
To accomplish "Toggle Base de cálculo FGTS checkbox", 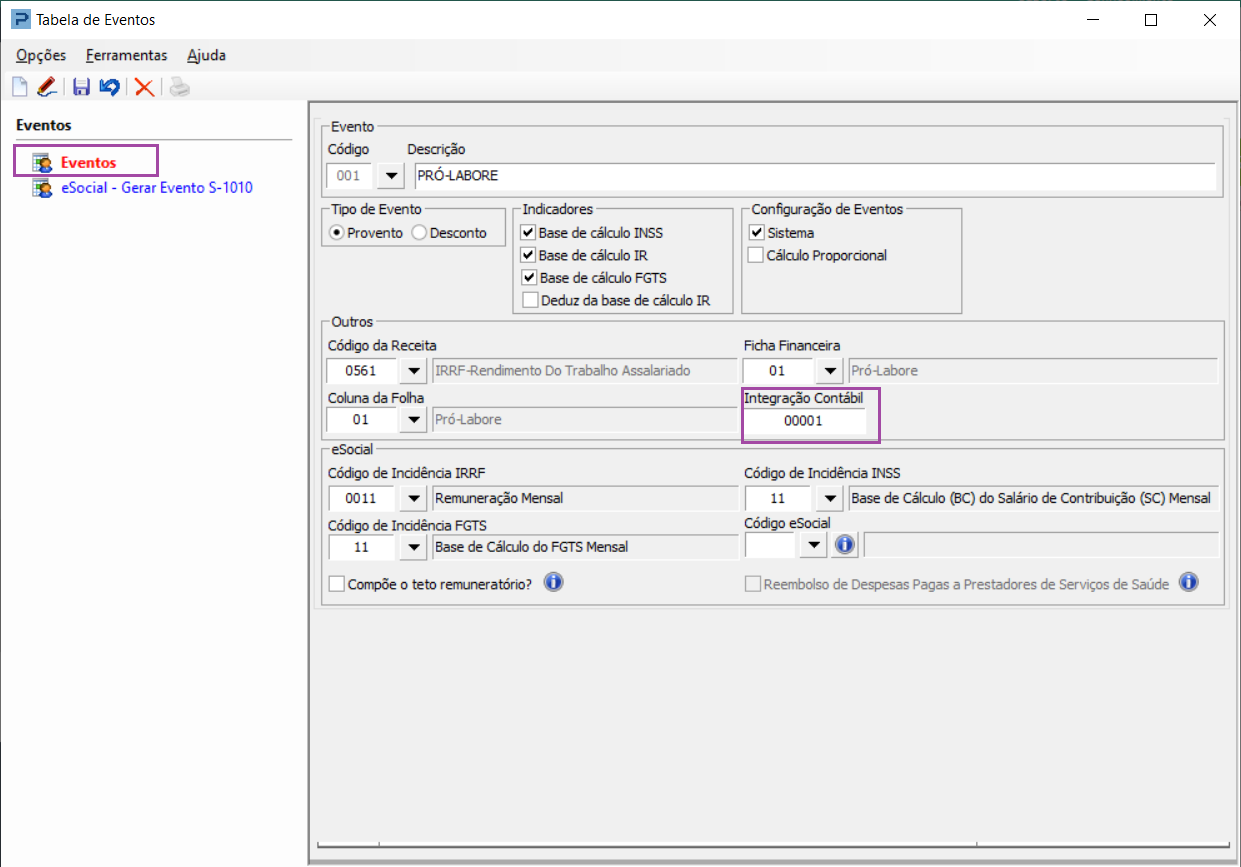I will click(x=529, y=277).
